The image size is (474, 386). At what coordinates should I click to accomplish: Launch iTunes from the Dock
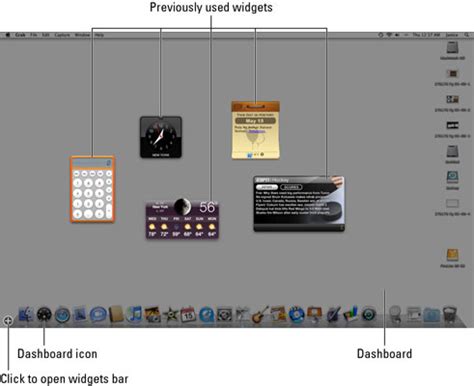134,314
